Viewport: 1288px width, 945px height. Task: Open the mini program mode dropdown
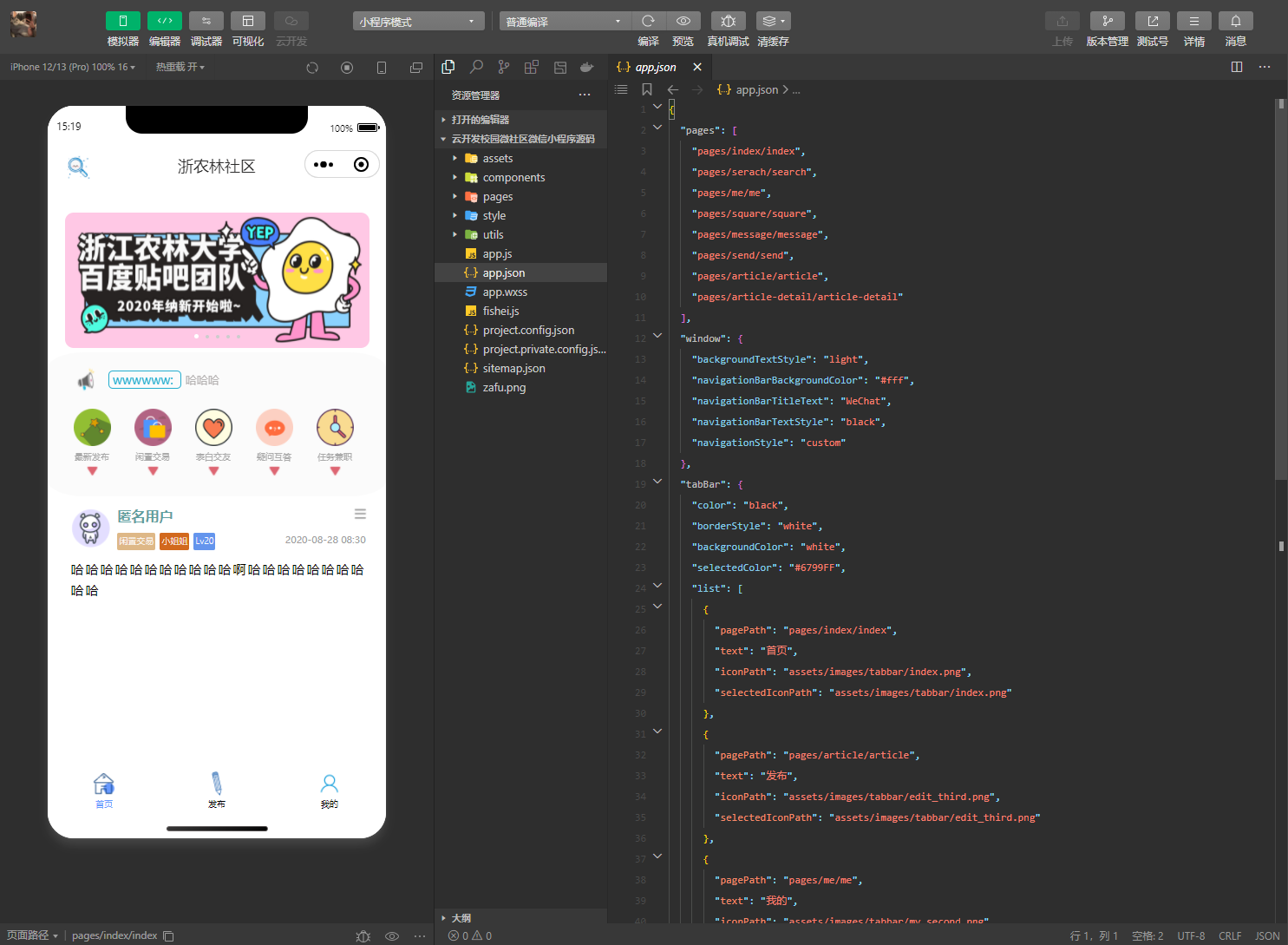click(418, 22)
